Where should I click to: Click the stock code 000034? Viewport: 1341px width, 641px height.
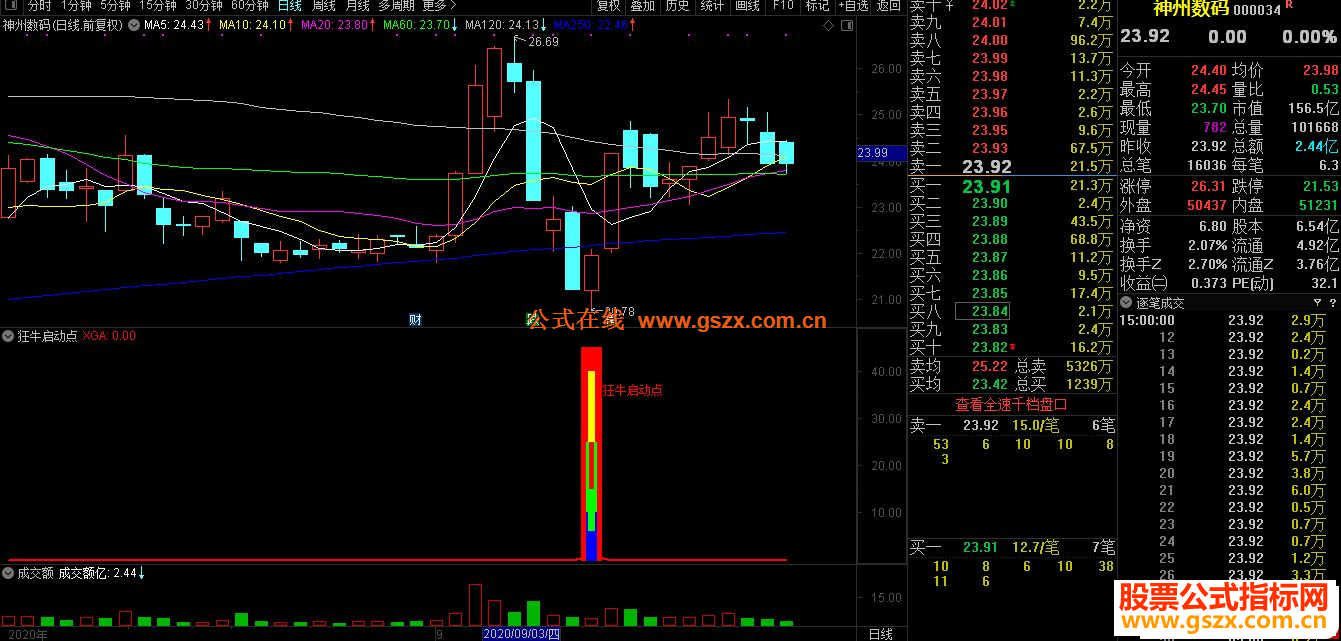pos(1257,10)
